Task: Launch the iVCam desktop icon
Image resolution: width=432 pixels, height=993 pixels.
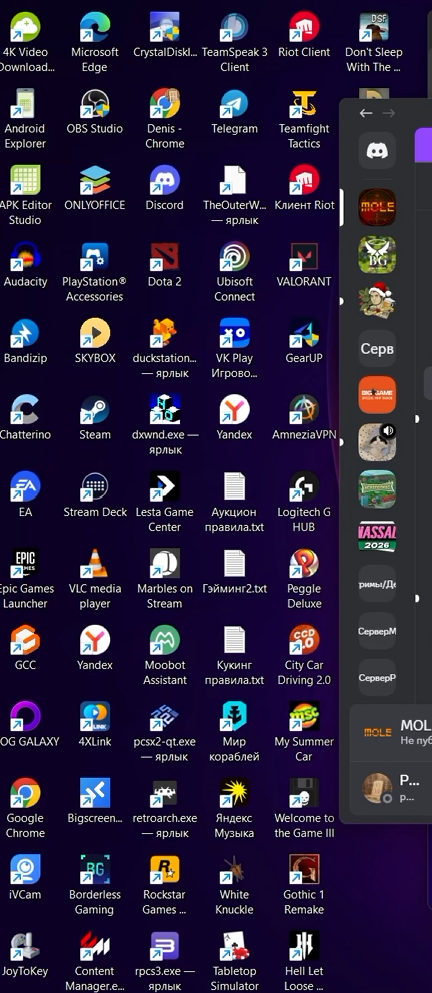Action: 25,871
